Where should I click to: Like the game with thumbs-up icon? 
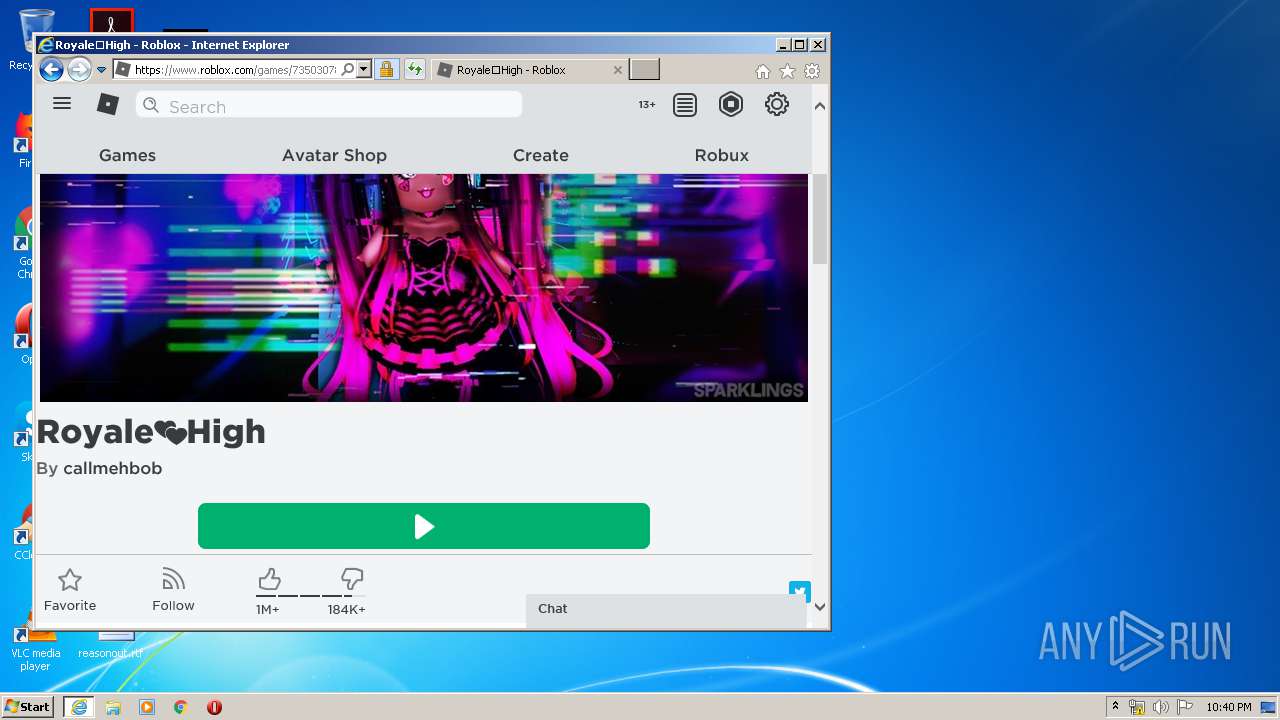(x=269, y=579)
